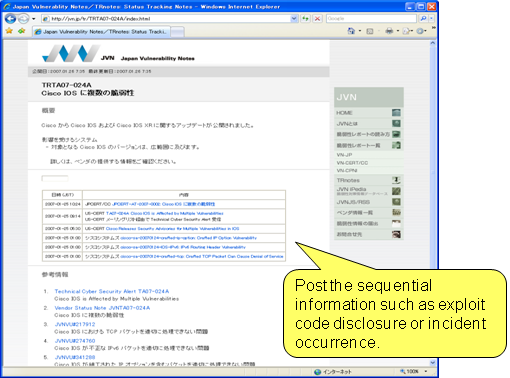510x378 pixels.
Task: Open the Print options dropdown arrow
Action: pos(398,31)
